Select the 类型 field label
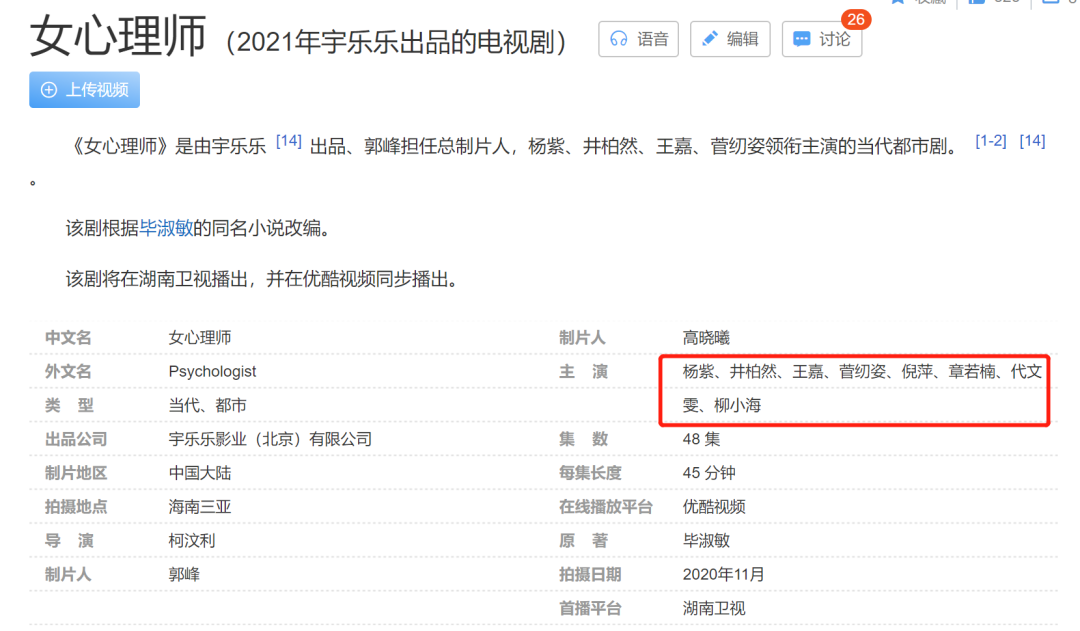Screen dimensions: 1080x631 pyautogui.click(x=69, y=405)
